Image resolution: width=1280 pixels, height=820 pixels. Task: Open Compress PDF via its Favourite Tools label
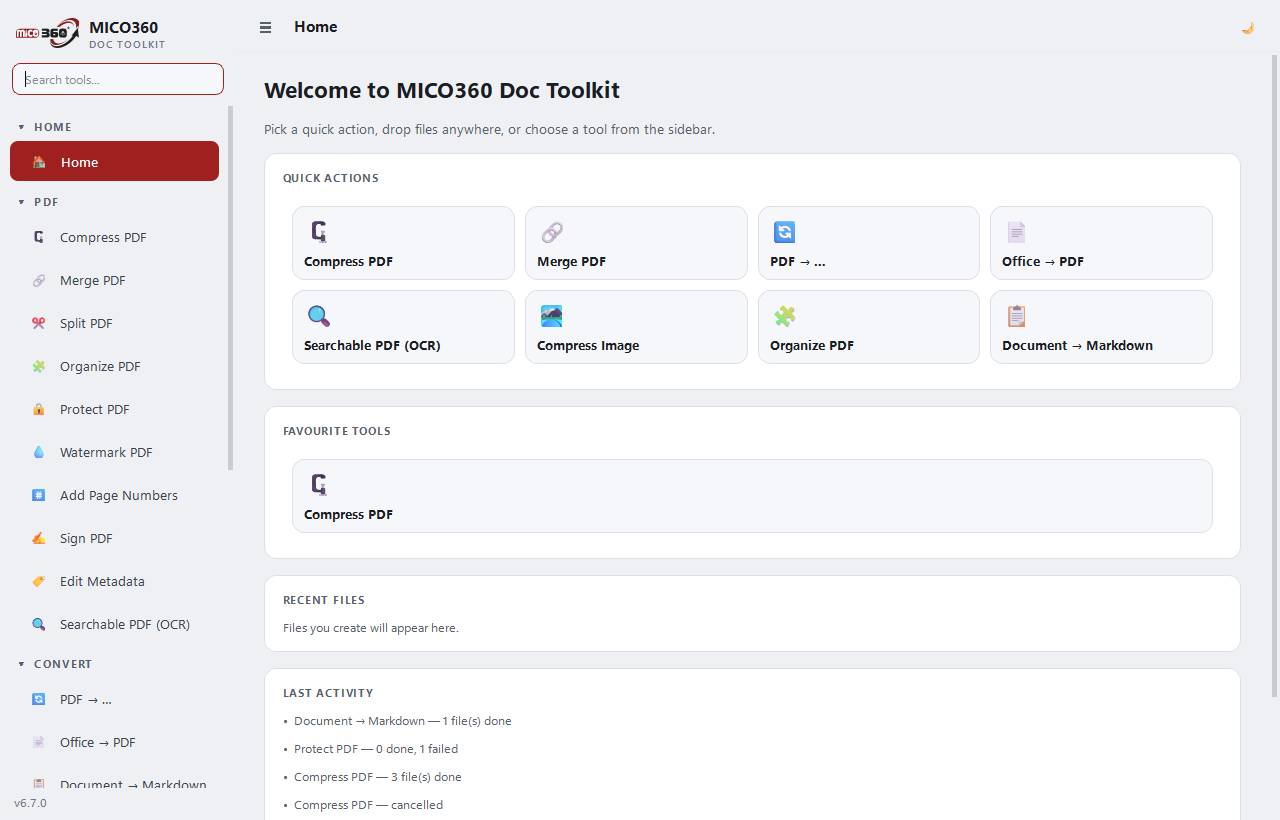[348, 514]
